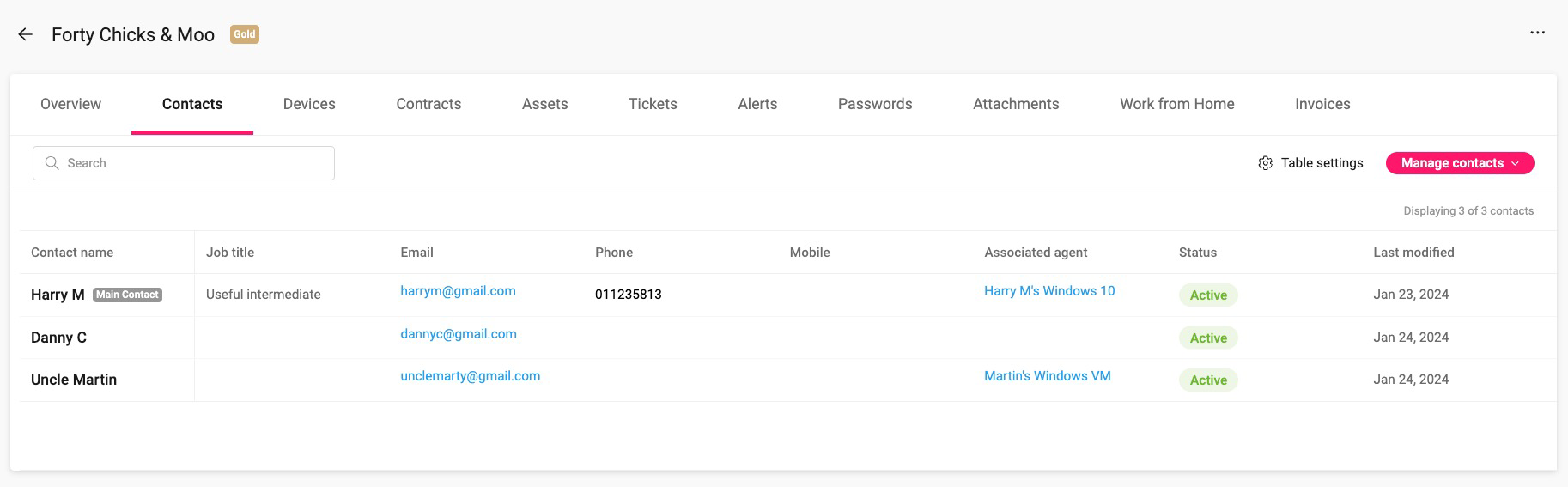Go to the Passwords tab

875,104
